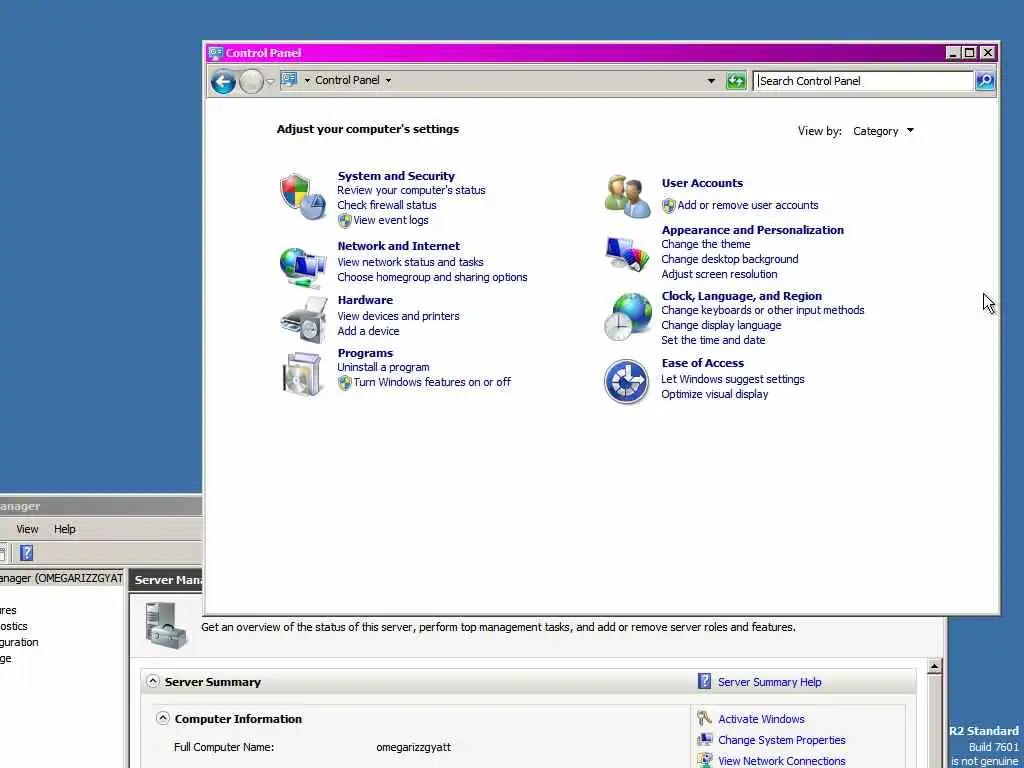Click Choose homegroup and sharing options
Image resolution: width=1024 pixels, height=768 pixels.
click(432, 277)
